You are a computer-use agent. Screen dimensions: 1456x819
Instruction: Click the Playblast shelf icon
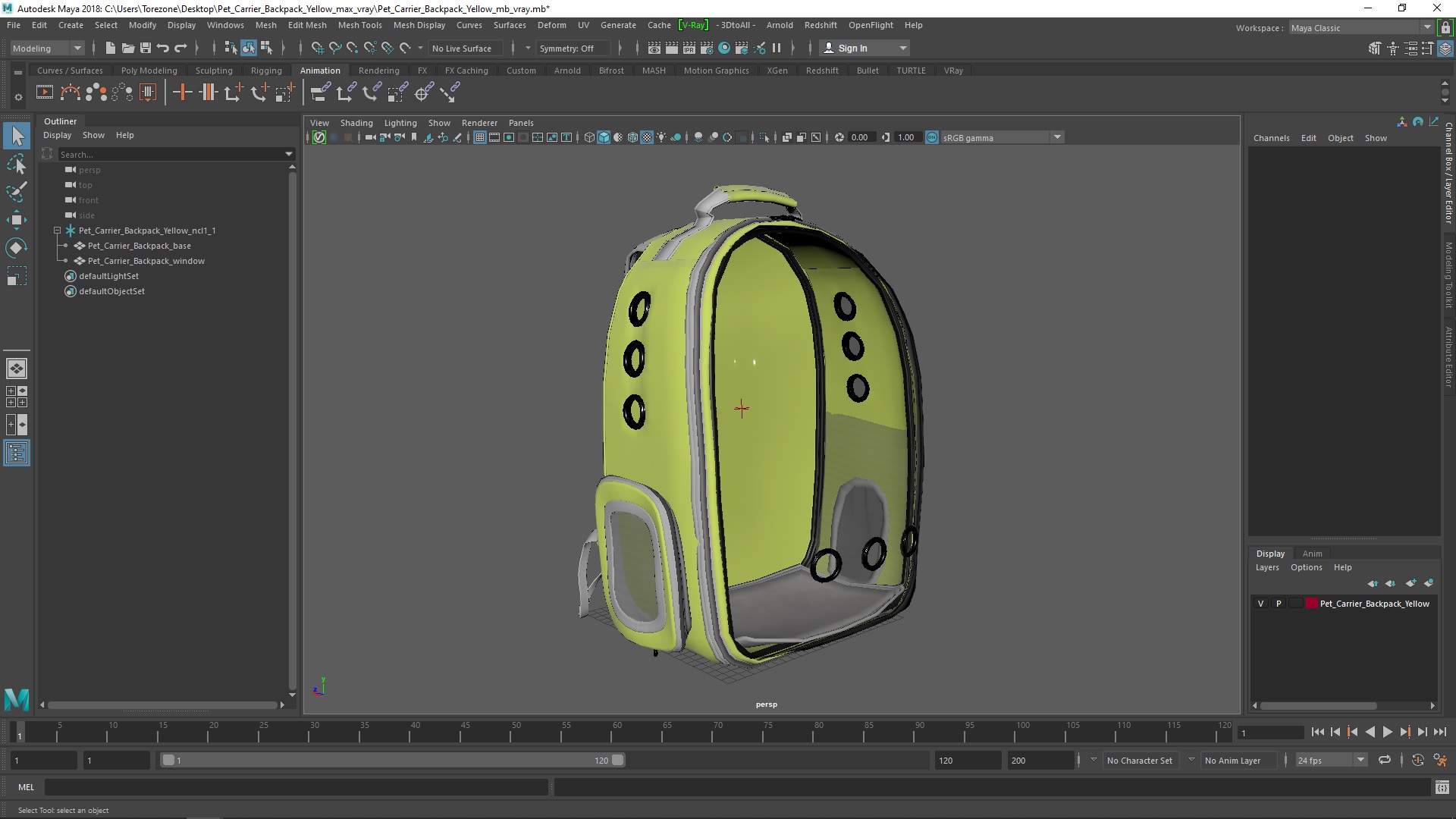pyautogui.click(x=45, y=93)
